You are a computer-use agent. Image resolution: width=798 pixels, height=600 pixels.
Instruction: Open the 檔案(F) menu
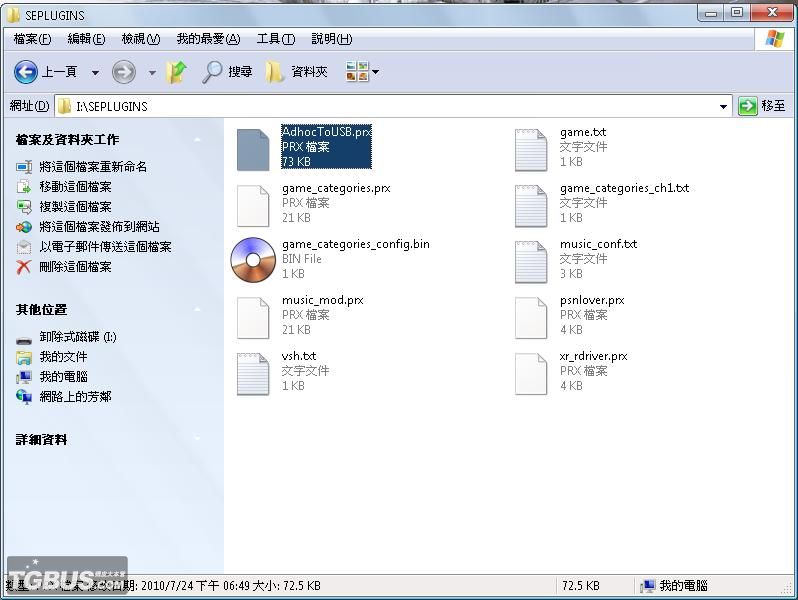point(33,39)
